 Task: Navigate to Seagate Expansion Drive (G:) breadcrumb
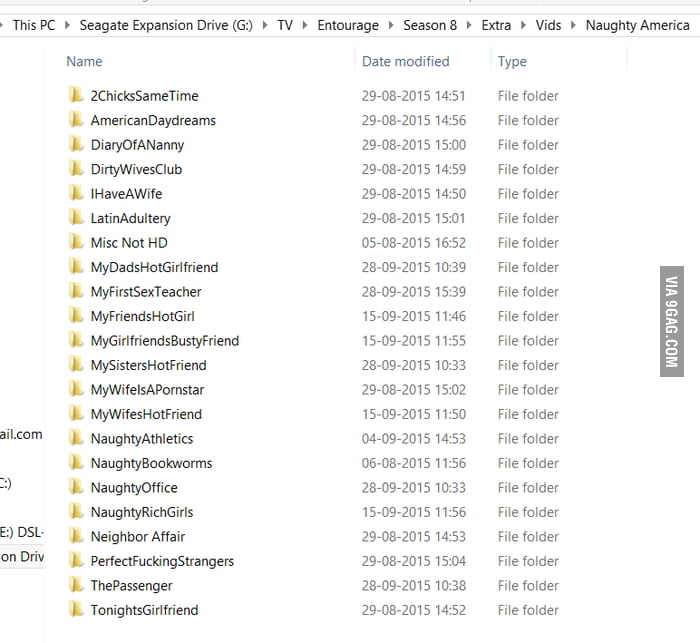point(165,25)
